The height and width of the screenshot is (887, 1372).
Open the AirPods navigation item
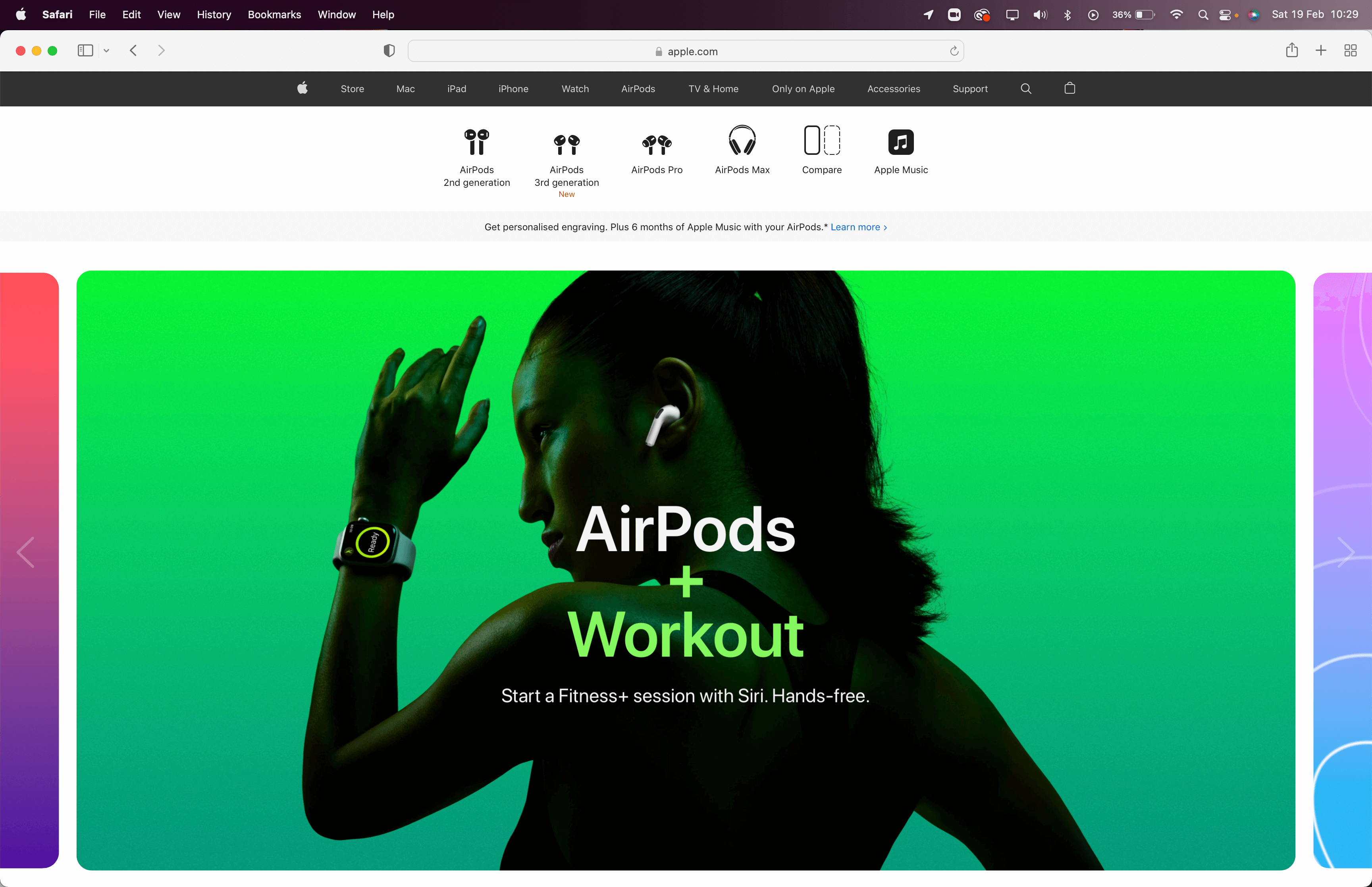click(638, 89)
